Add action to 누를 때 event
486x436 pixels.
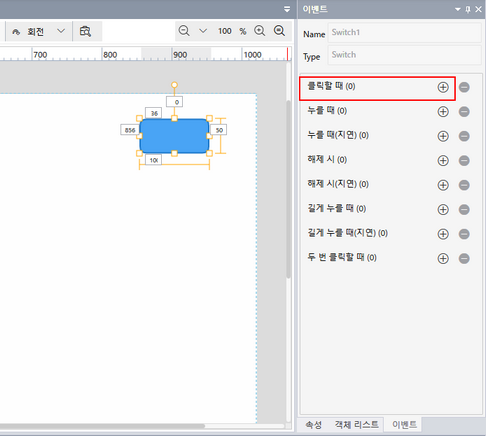[443, 112]
